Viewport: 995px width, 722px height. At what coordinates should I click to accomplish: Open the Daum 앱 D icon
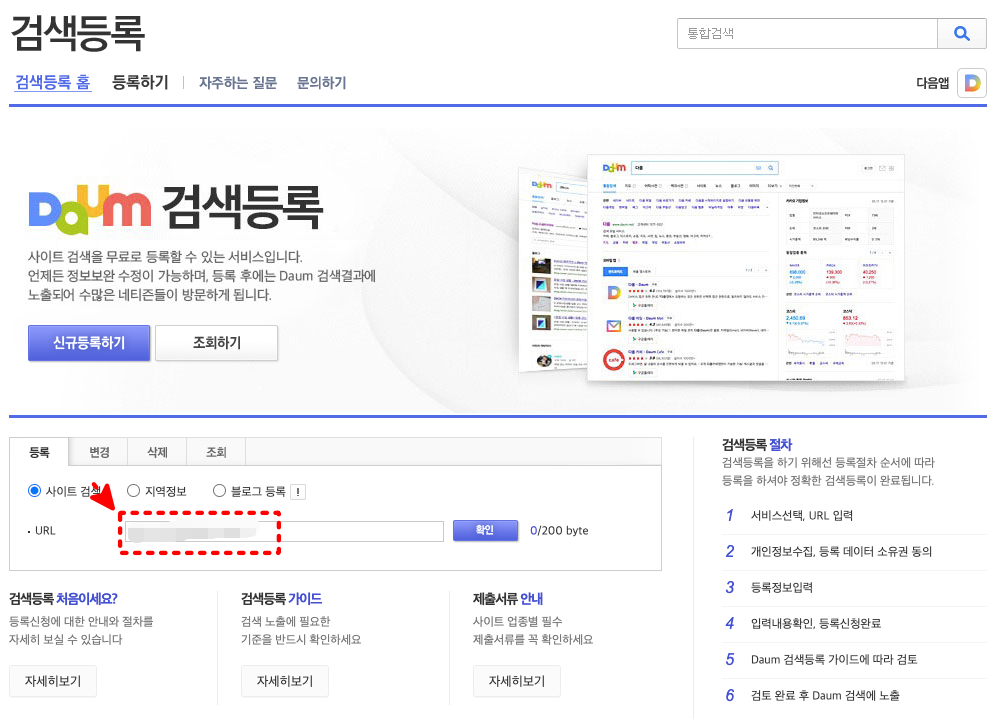click(971, 82)
